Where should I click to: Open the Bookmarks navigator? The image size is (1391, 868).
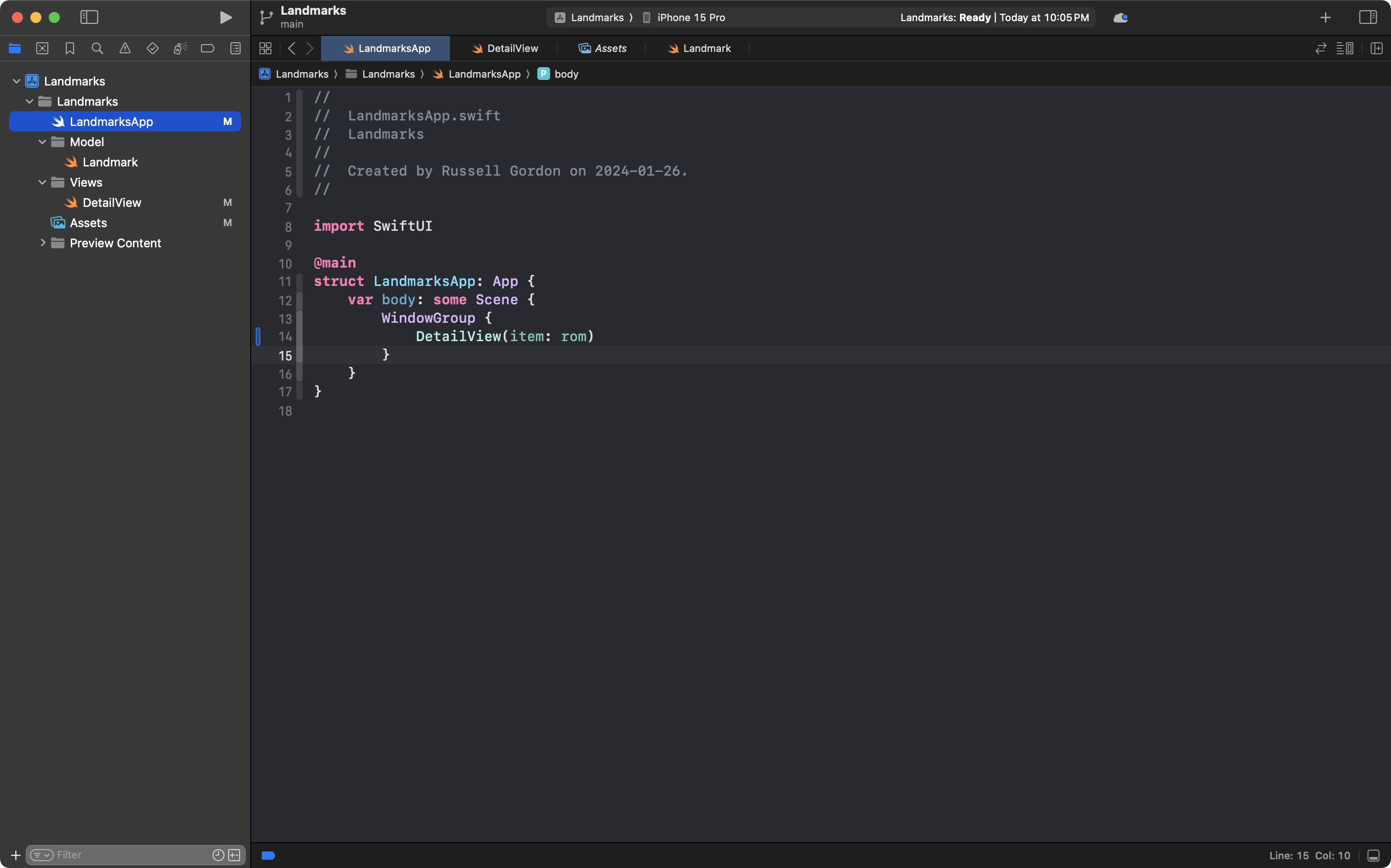pyautogui.click(x=70, y=48)
